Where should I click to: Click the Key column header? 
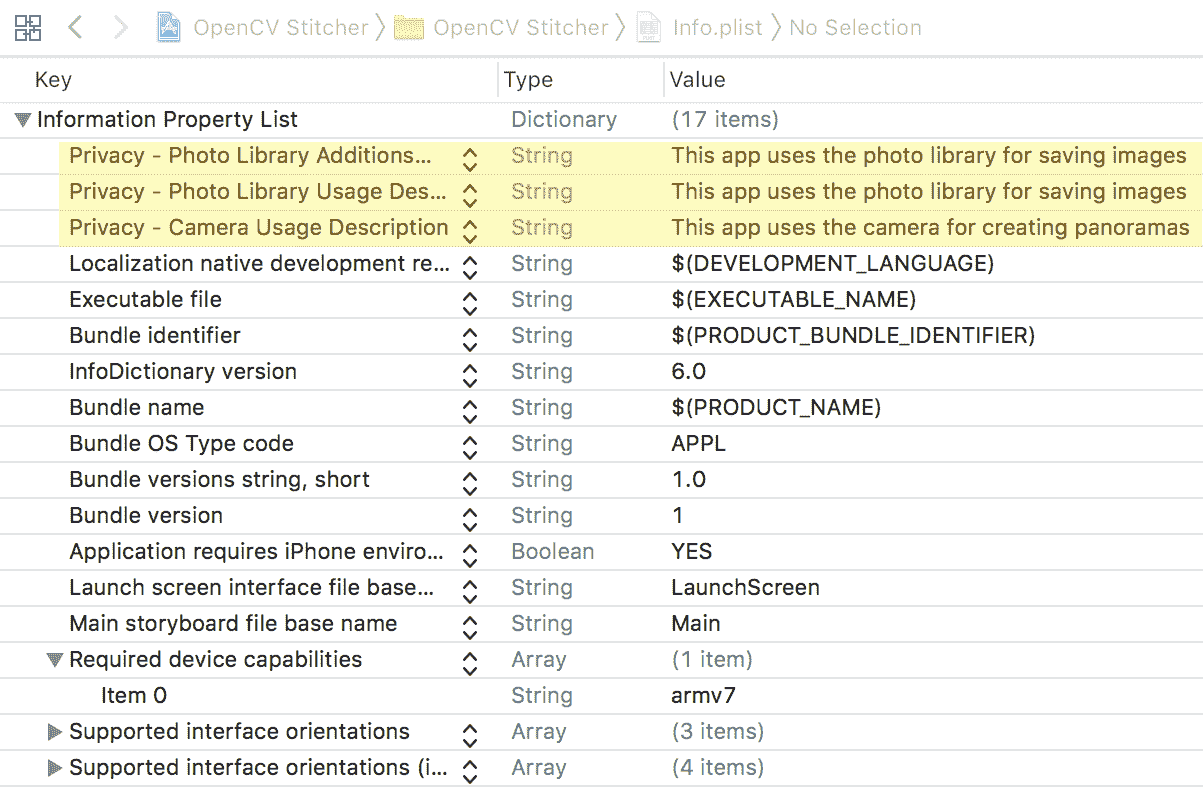point(54,80)
